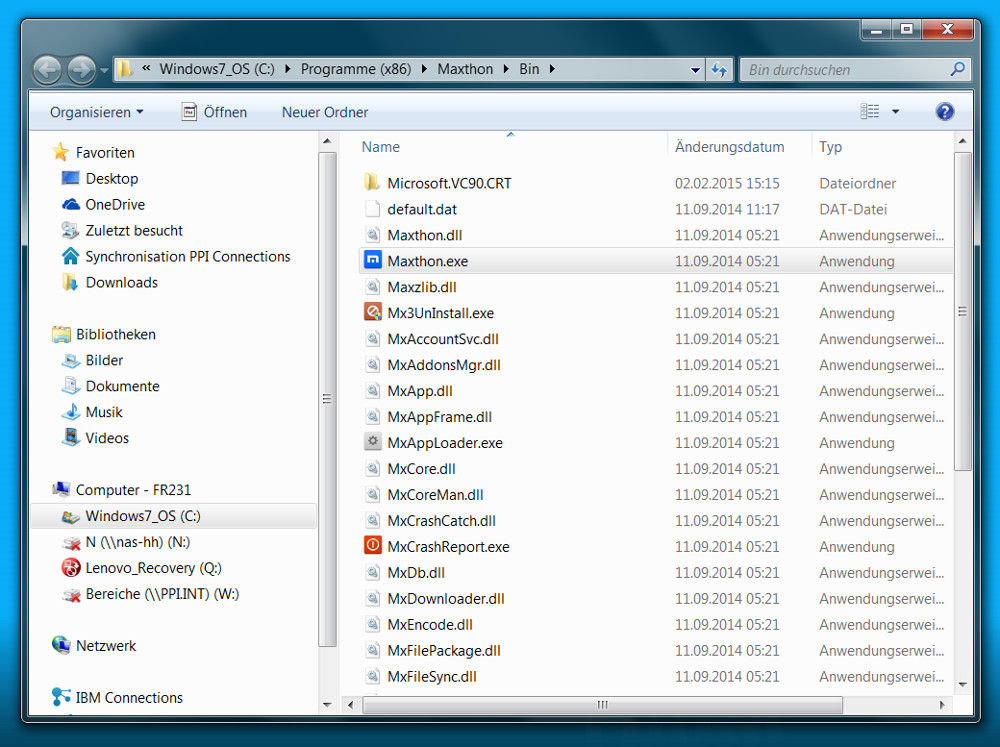Image resolution: width=1000 pixels, height=747 pixels.
Task: Select MxDownloader.dll file name
Action: pyautogui.click(x=446, y=599)
